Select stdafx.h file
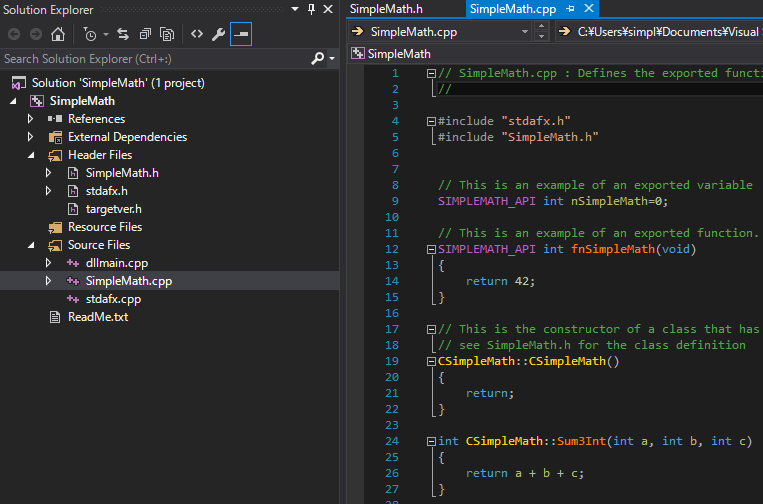This screenshot has height=504, width=763. [x=107, y=191]
